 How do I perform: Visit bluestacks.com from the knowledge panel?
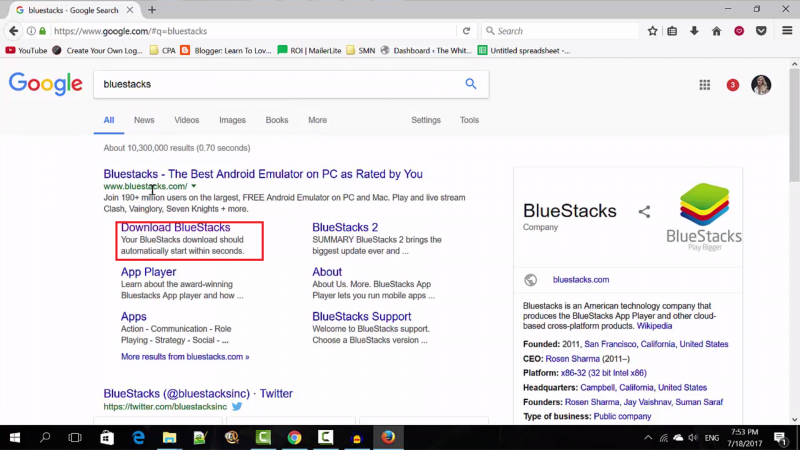pos(581,280)
